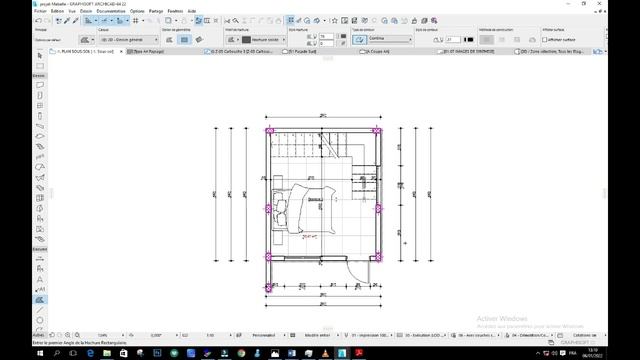Click the contour pen color swatch
This screenshot has width=640, height=360.
[469, 40]
